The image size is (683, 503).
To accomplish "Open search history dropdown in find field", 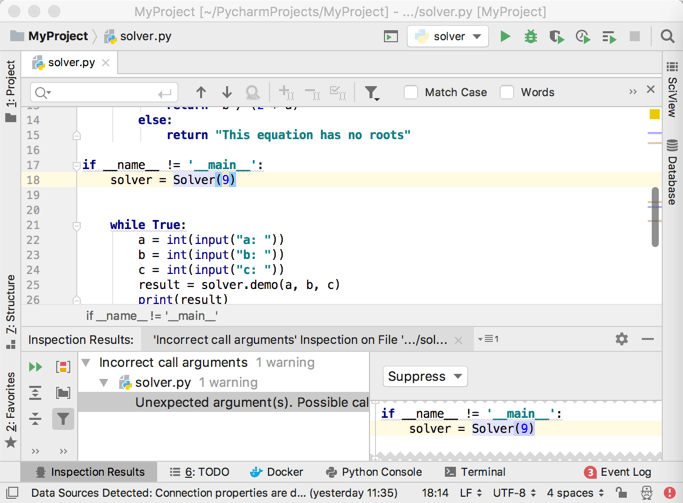I will tap(43, 93).
